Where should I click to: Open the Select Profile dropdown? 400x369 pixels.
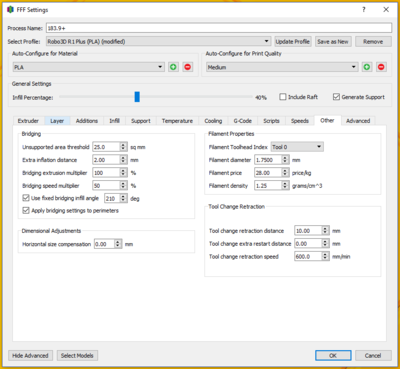pyautogui.click(x=158, y=41)
